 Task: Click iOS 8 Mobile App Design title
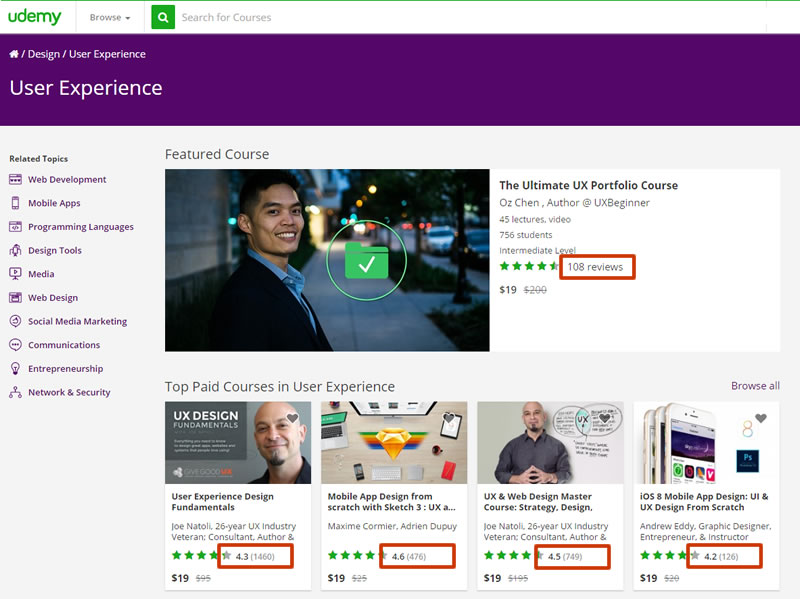tap(704, 502)
